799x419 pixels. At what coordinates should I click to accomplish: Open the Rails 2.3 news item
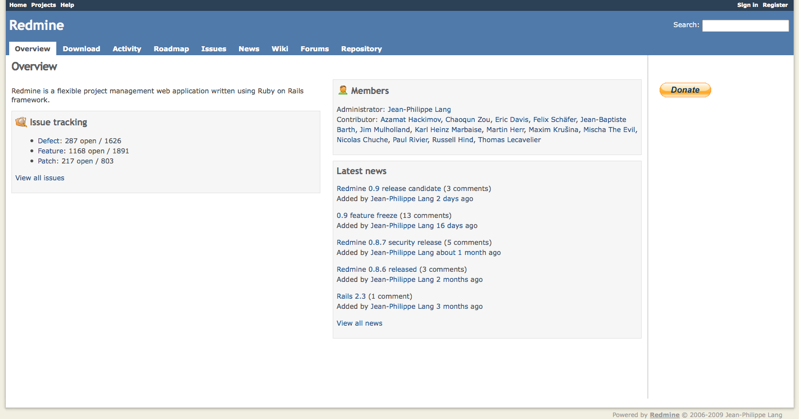[351, 297]
